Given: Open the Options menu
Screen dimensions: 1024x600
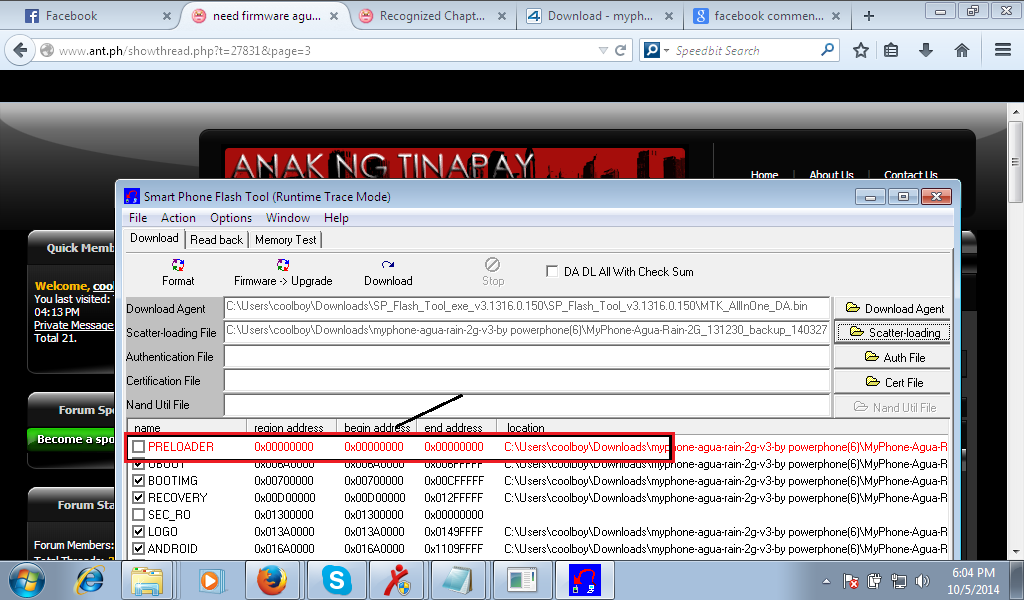Looking at the screenshot, I should (x=230, y=218).
